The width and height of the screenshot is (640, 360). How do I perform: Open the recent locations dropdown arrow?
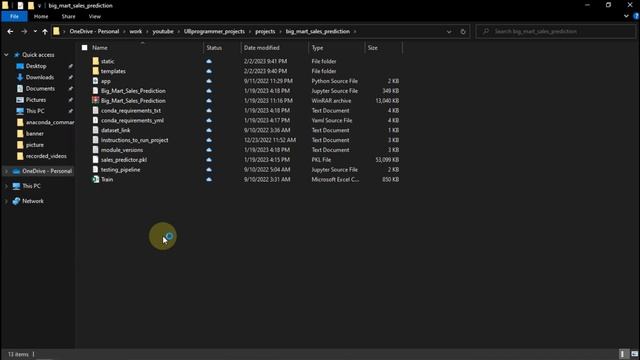pyautogui.click(x=35, y=31)
